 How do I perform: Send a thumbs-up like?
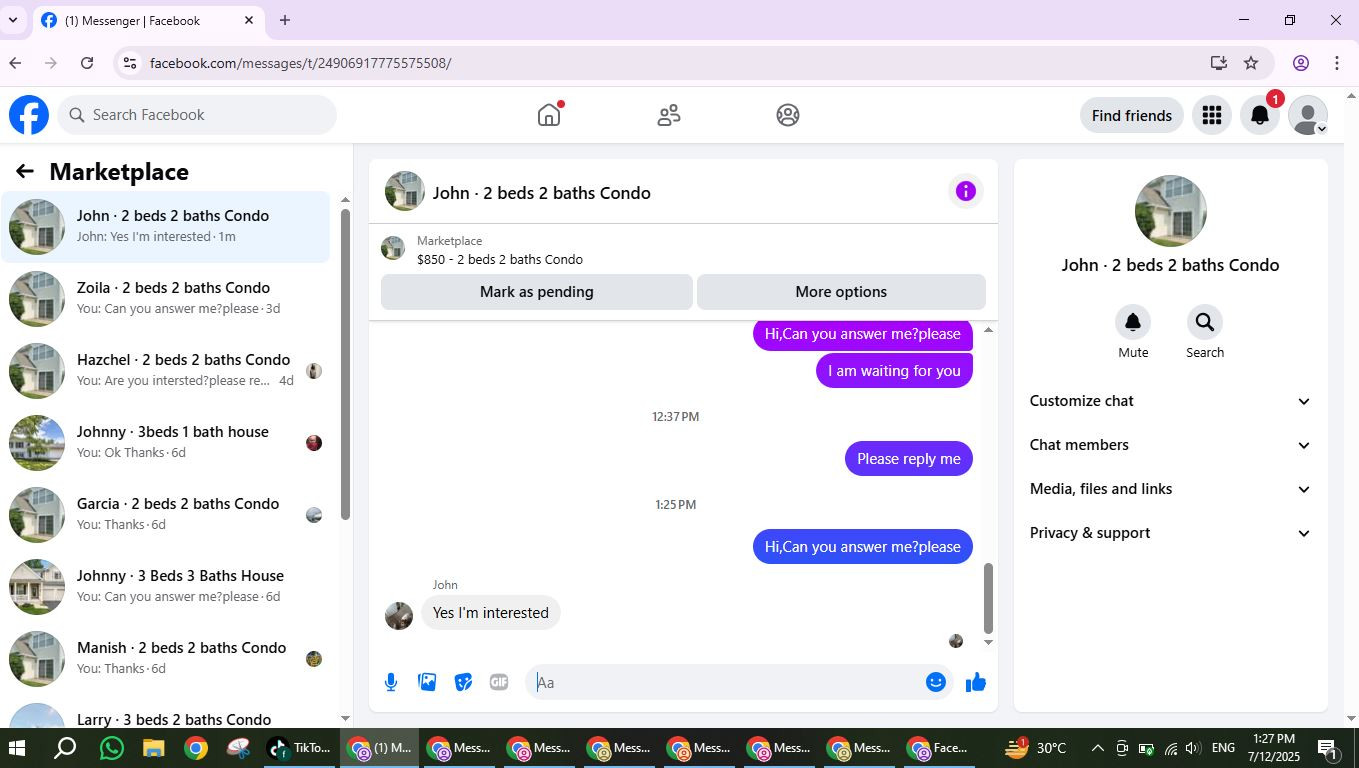point(976,682)
